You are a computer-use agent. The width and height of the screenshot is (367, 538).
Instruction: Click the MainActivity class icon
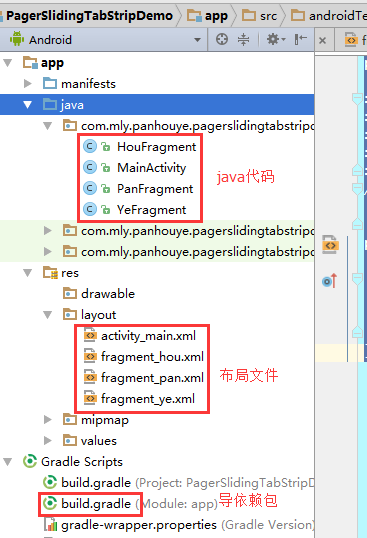pyautogui.click(x=90, y=167)
